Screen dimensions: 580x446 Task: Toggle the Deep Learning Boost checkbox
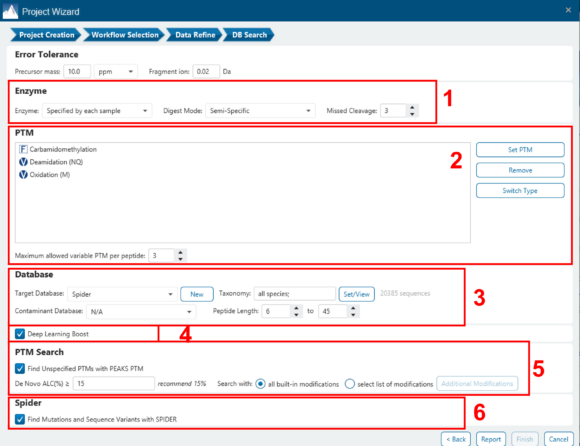point(20,334)
